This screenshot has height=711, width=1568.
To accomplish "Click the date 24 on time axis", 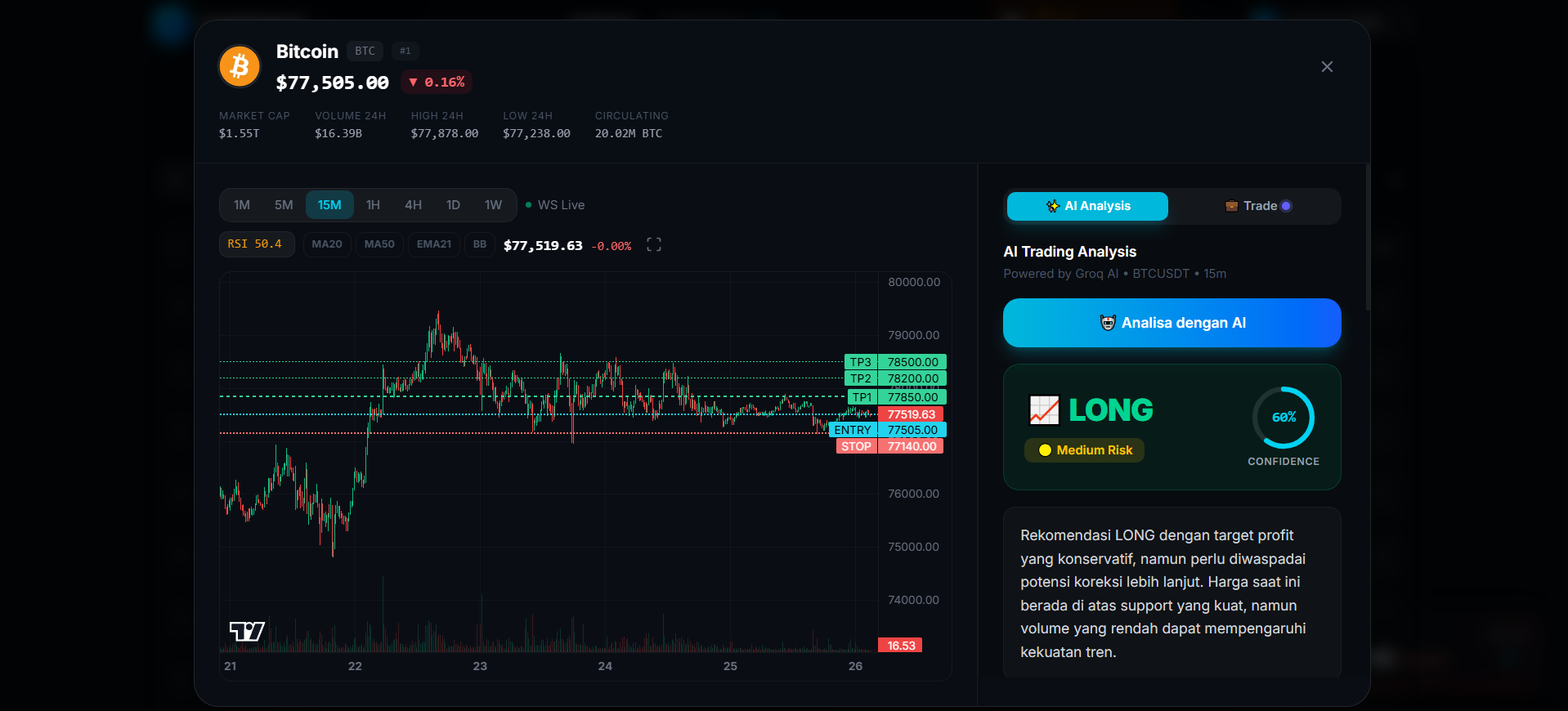I will [x=605, y=666].
